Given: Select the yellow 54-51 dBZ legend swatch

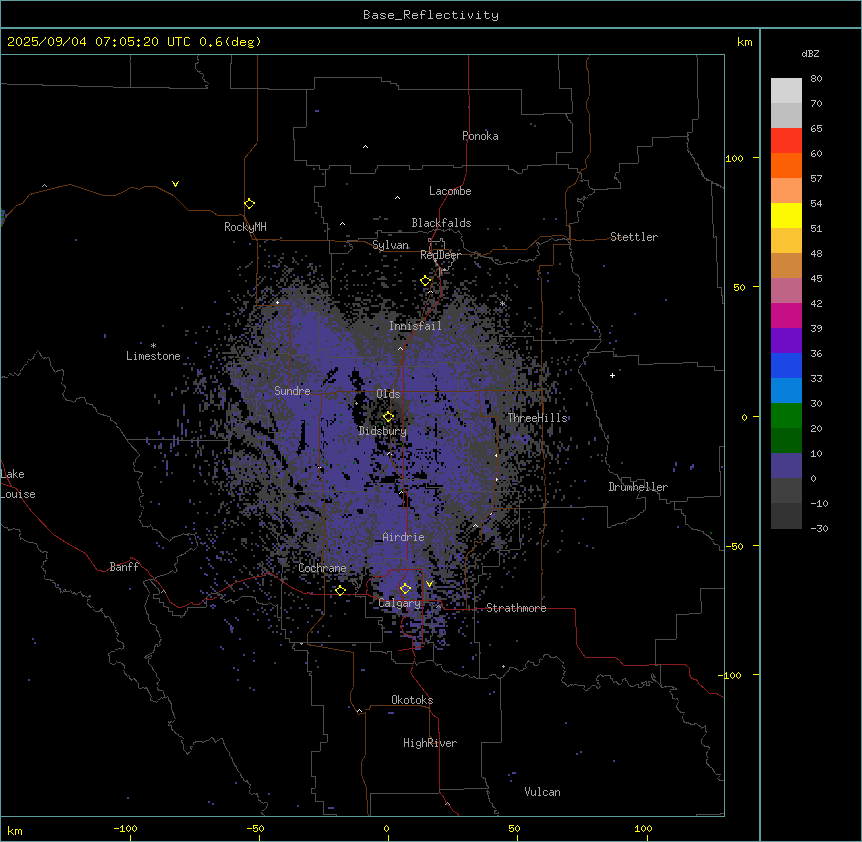Looking at the screenshot, I should [786, 215].
